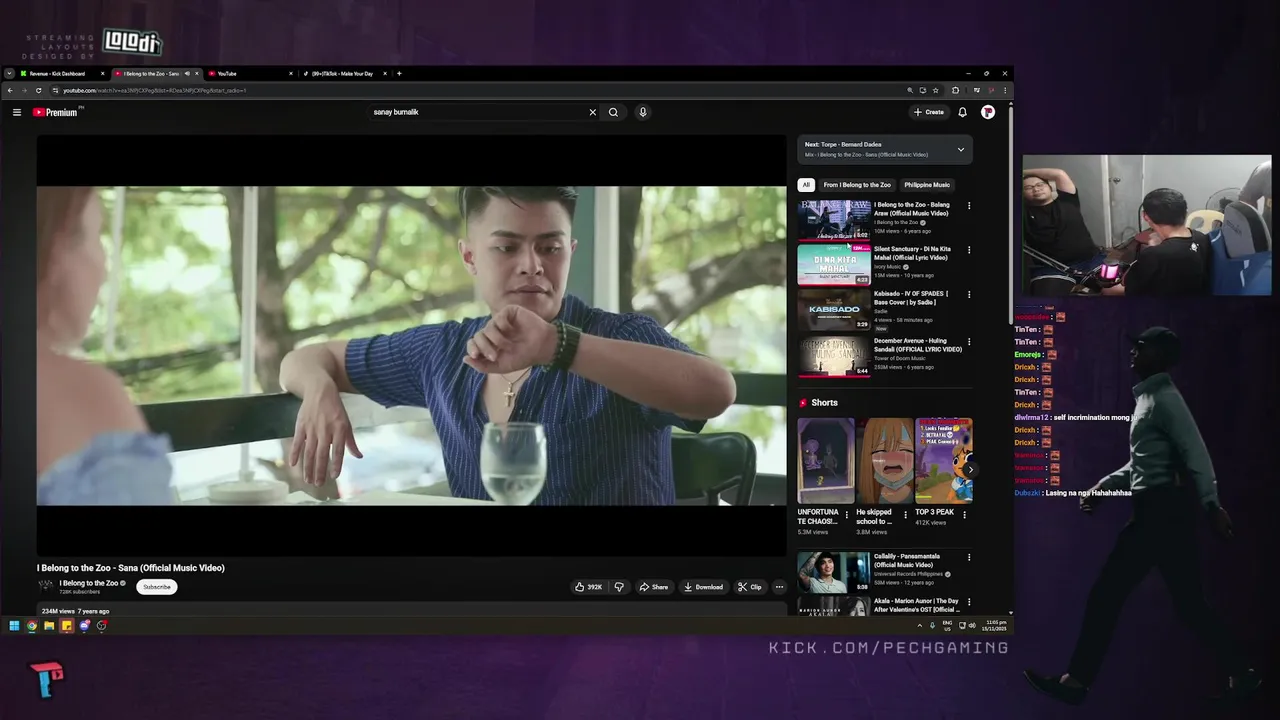The image size is (1280, 720).
Task: Open YouTube notifications bell
Action: (962, 112)
